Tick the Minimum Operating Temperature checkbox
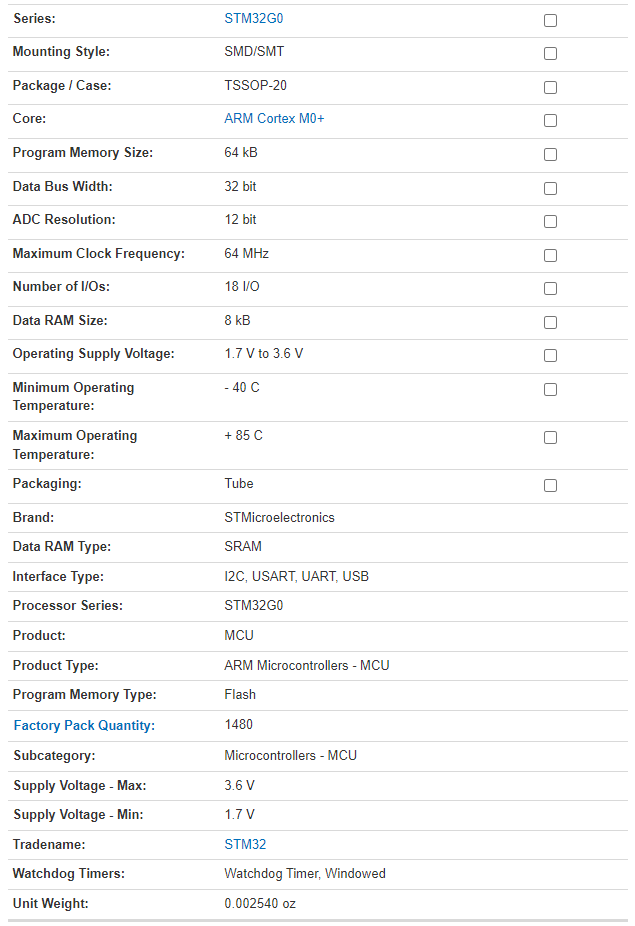 (550, 389)
